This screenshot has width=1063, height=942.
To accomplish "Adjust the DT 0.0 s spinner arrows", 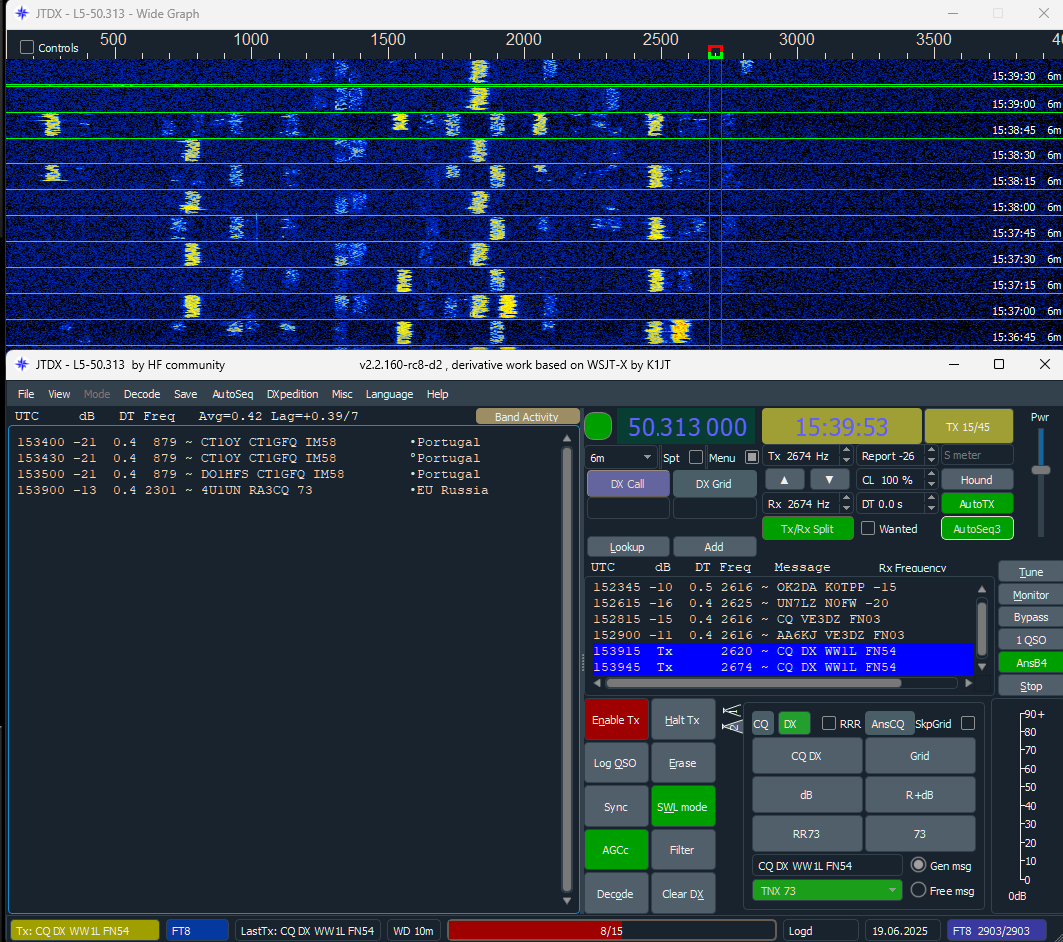I will tap(931, 504).
